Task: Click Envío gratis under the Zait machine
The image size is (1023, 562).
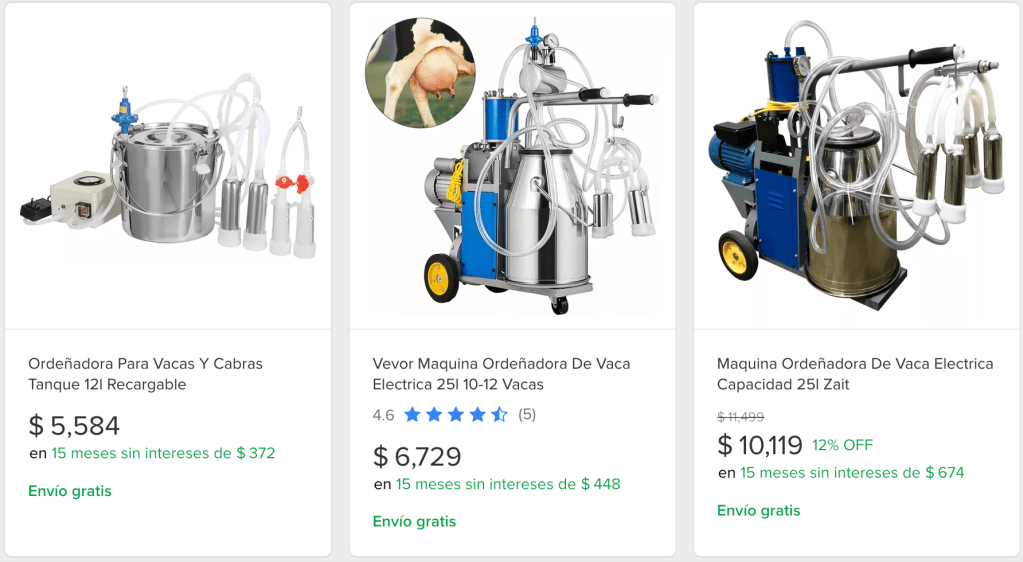Action: (759, 510)
